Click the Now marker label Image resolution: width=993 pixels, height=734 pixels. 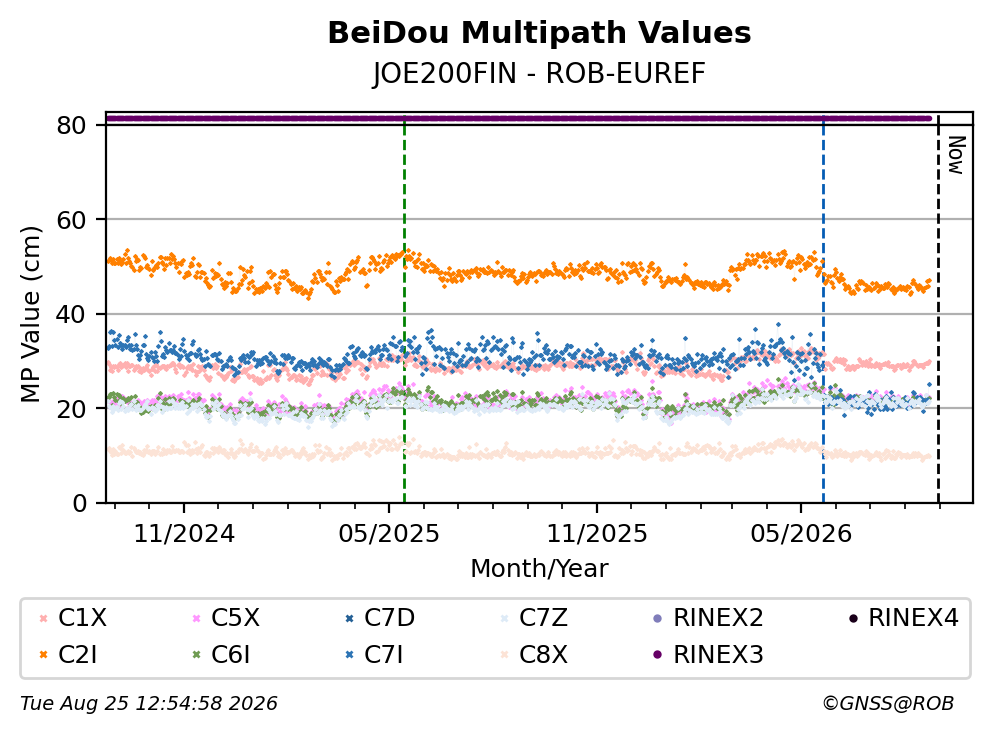[x=956, y=155]
